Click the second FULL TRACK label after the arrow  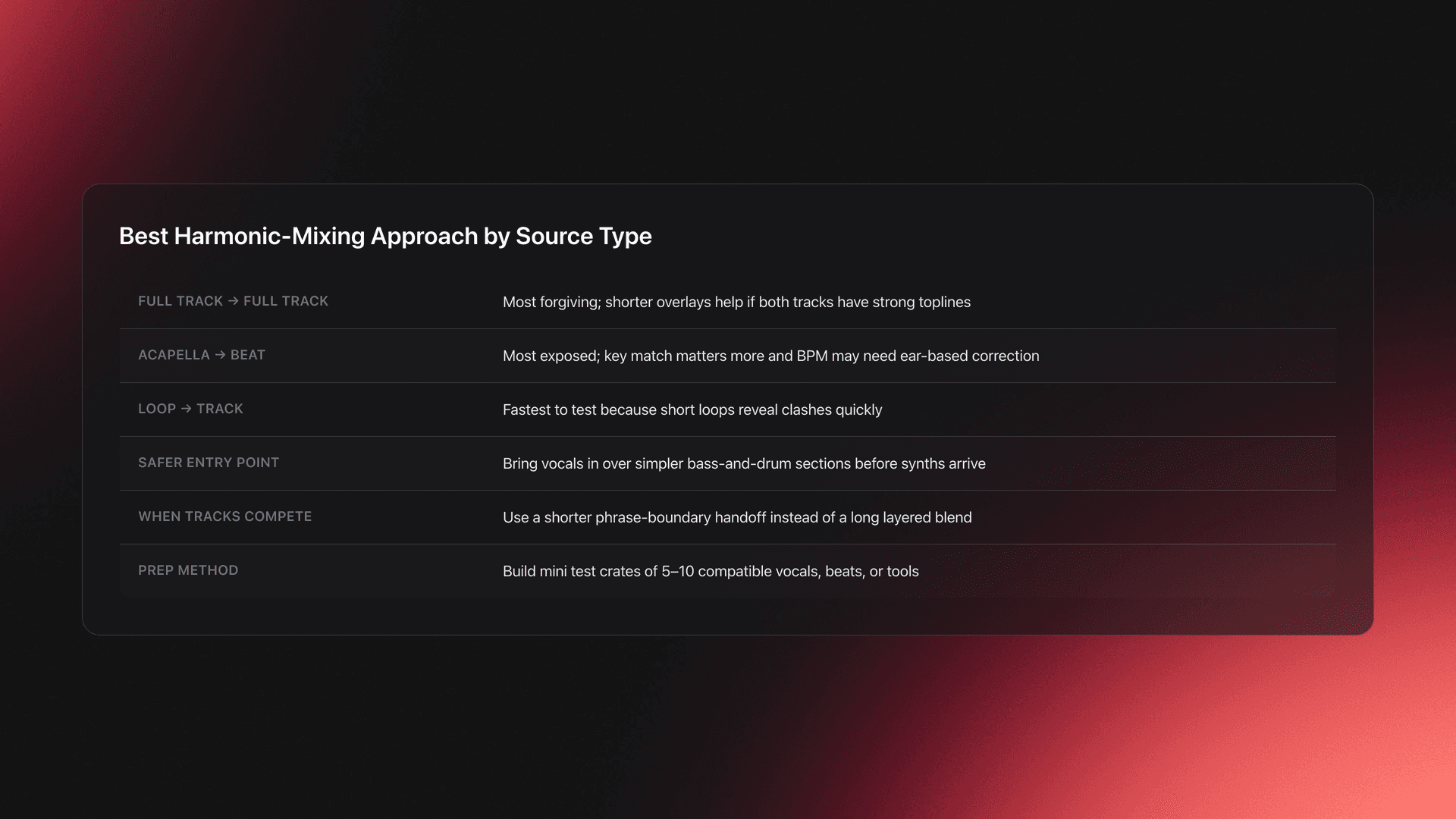[x=286, y=301]
